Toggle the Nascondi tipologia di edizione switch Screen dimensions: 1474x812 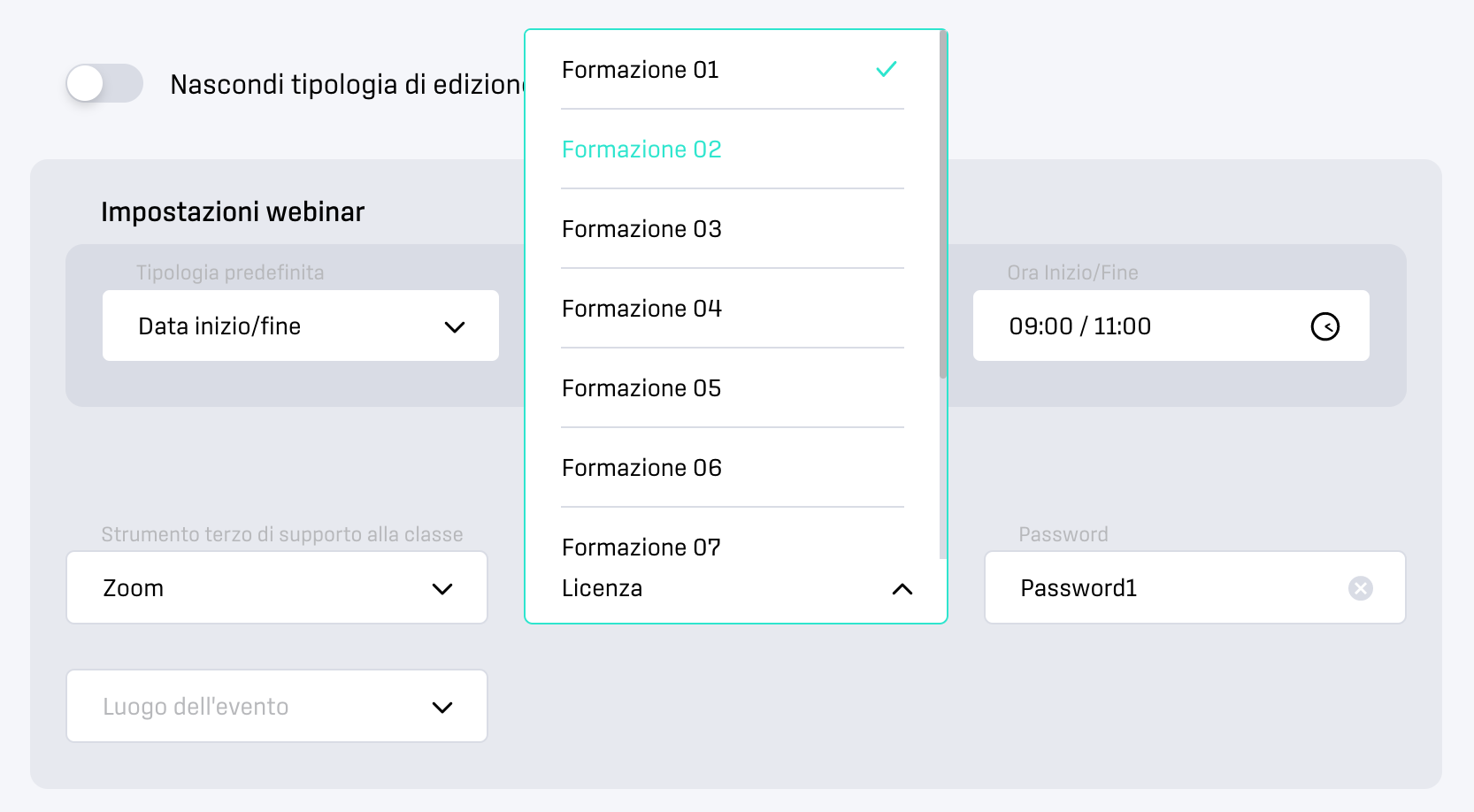(104, 83)
